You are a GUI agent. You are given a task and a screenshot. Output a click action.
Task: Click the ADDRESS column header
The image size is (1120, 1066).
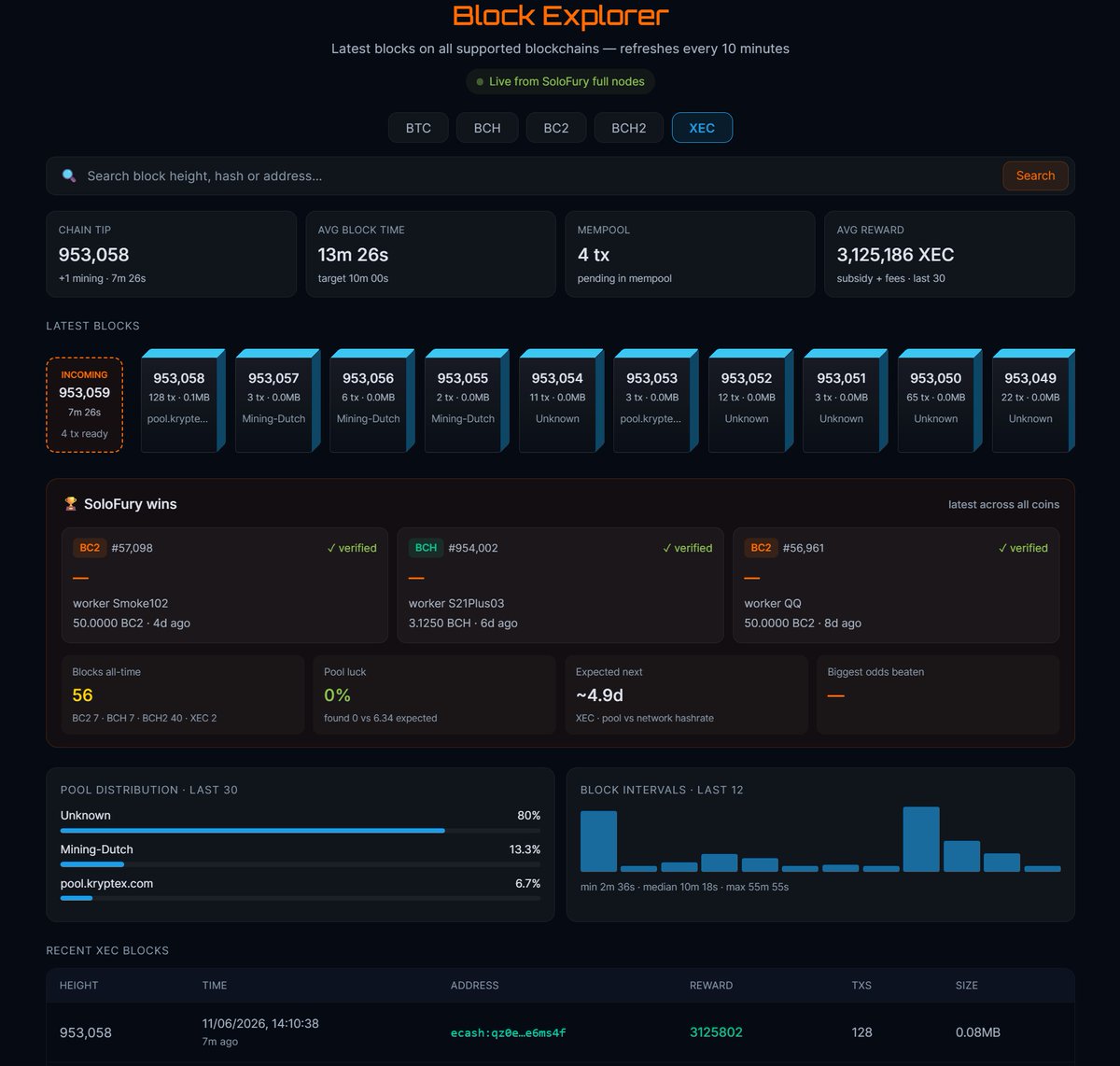(475, 986)
